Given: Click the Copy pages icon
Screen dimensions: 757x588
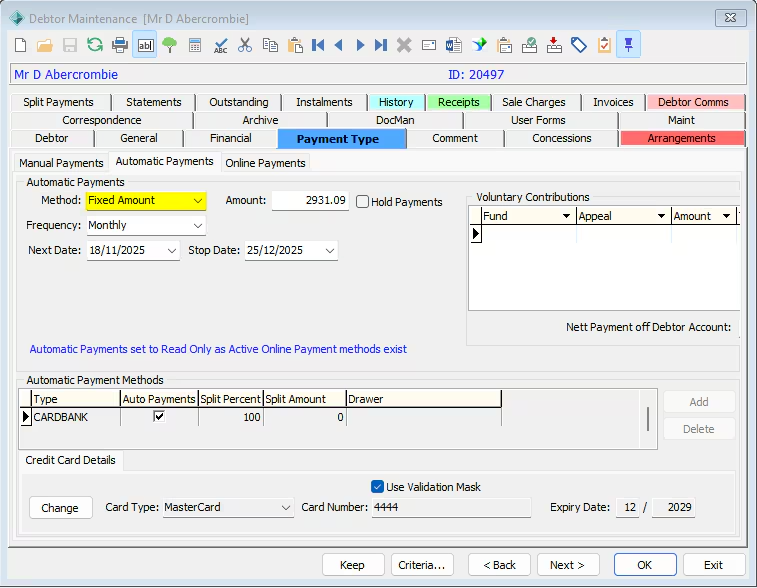Looking at the screenshot, I should (270, 45).
